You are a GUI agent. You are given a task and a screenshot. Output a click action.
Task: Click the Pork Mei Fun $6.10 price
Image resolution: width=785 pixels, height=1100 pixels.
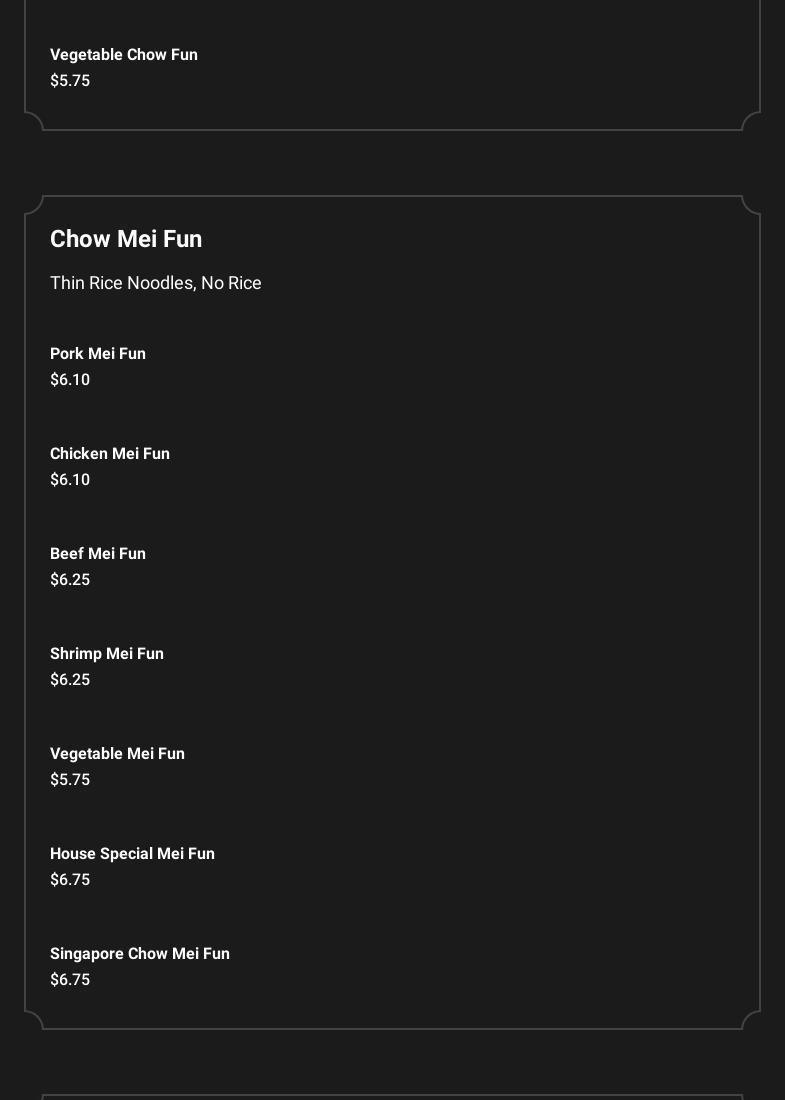click(x=70, y=380)
